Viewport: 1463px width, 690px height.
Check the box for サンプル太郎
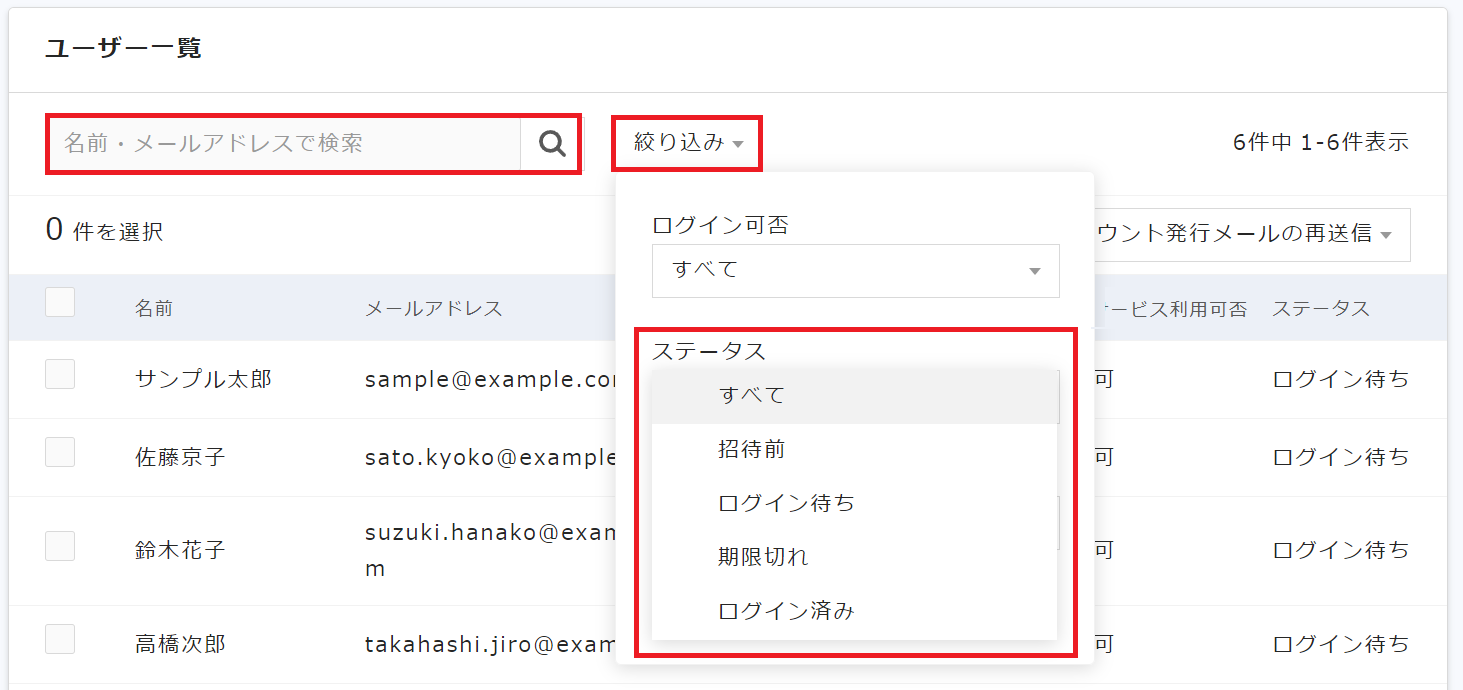60,374
